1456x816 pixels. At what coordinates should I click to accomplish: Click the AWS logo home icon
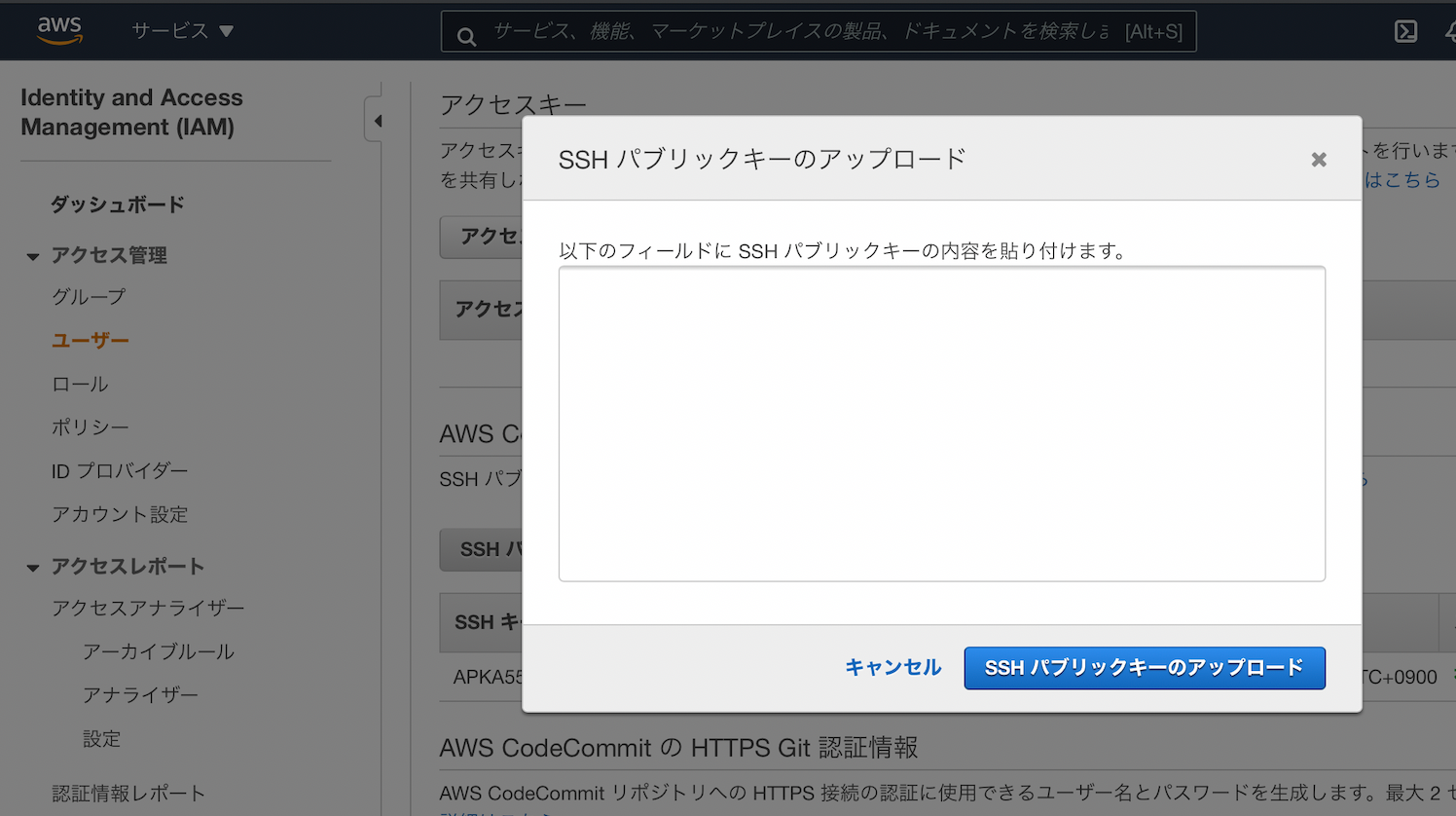pos(59,30)
